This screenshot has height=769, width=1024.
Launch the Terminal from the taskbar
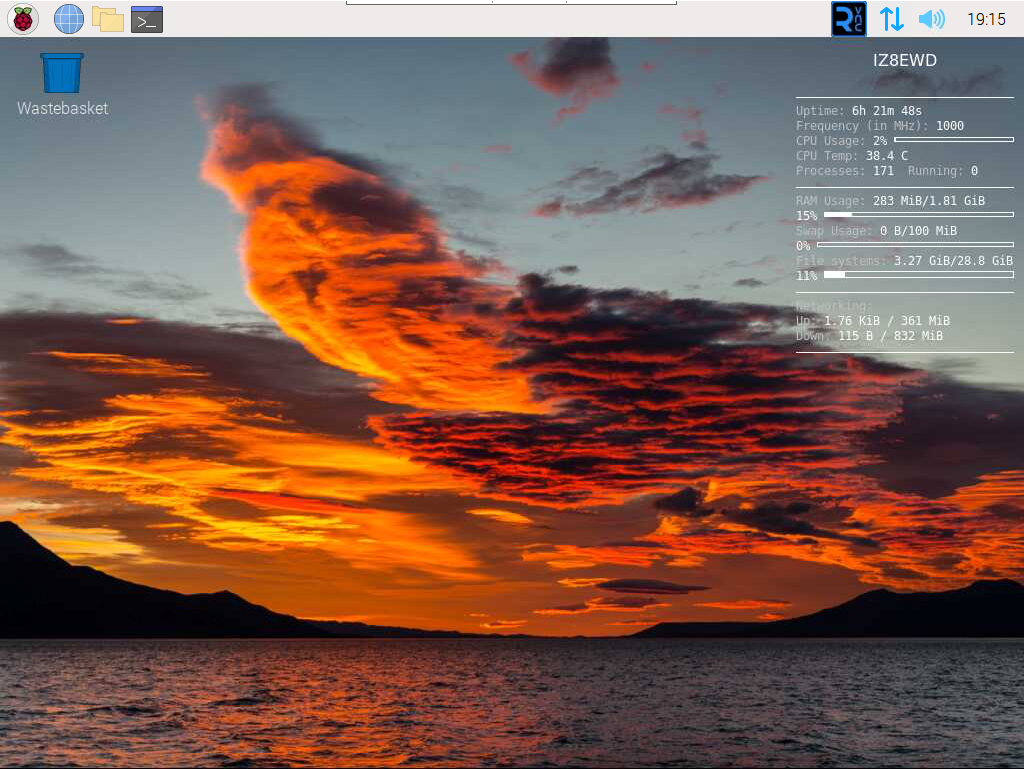pos(147,20)
